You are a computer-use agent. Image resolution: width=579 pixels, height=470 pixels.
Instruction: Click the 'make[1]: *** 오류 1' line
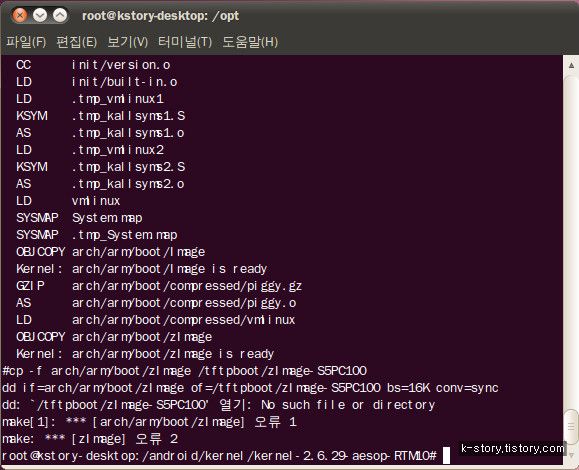(149, 422)
